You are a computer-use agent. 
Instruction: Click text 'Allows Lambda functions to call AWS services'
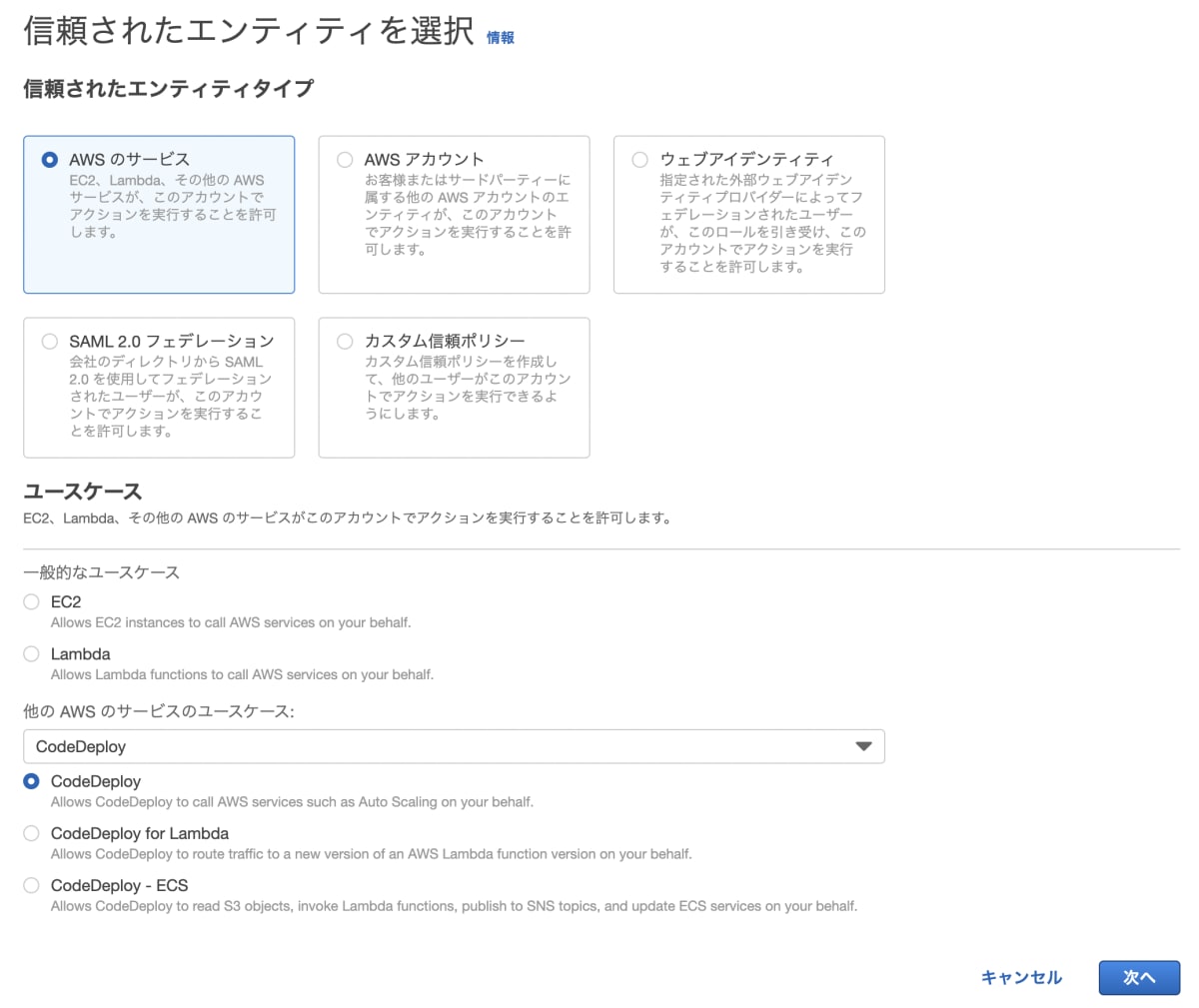point(242,674)
